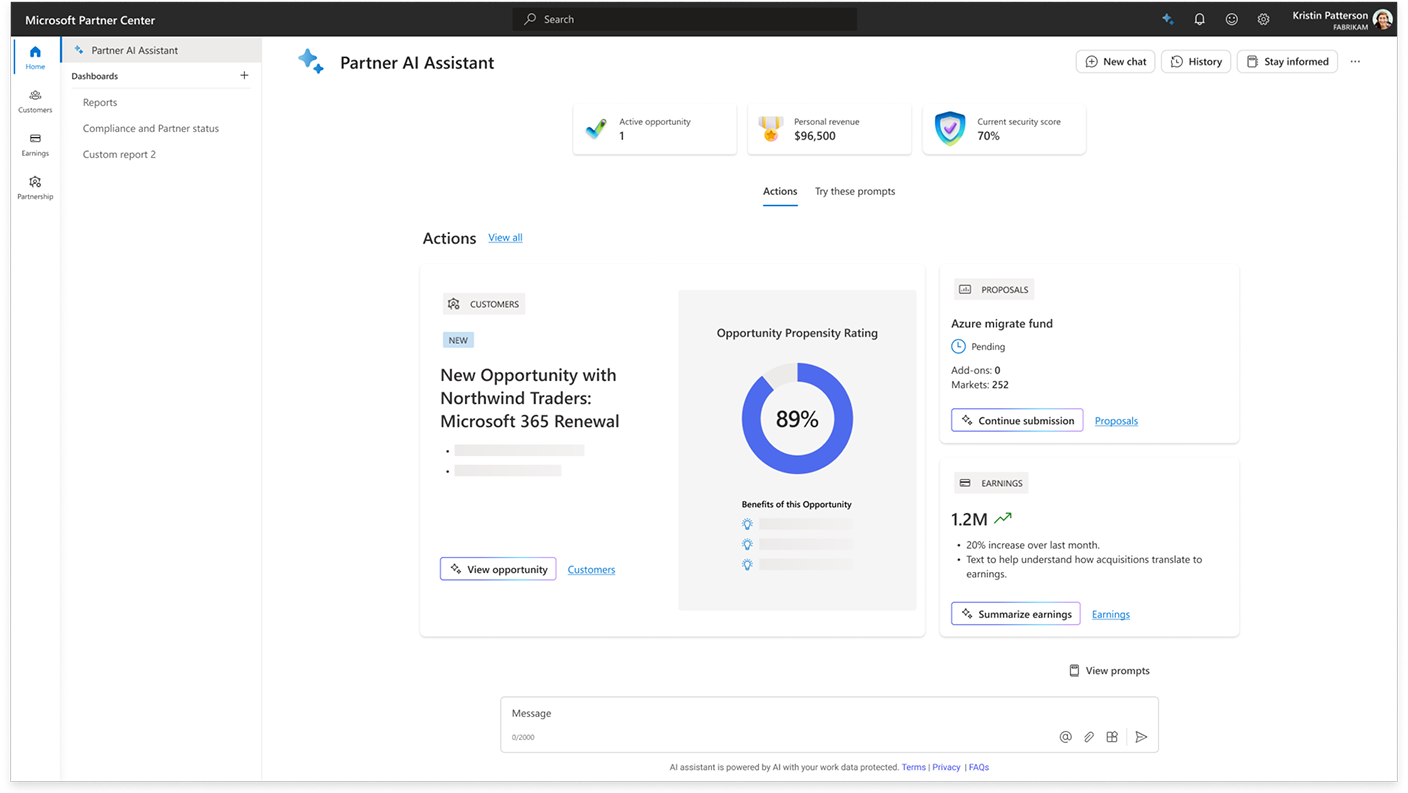
Task: Follow the Proposals link
Action: click(x=1116, y=421)
